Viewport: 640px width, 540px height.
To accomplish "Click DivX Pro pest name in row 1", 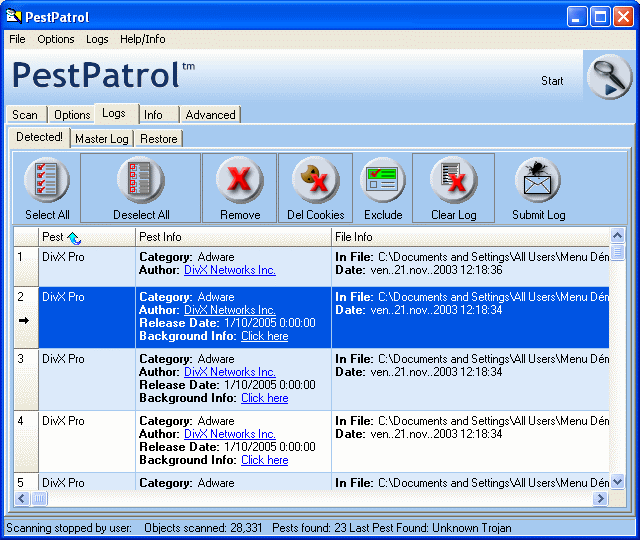I will (x=63, y=257).
